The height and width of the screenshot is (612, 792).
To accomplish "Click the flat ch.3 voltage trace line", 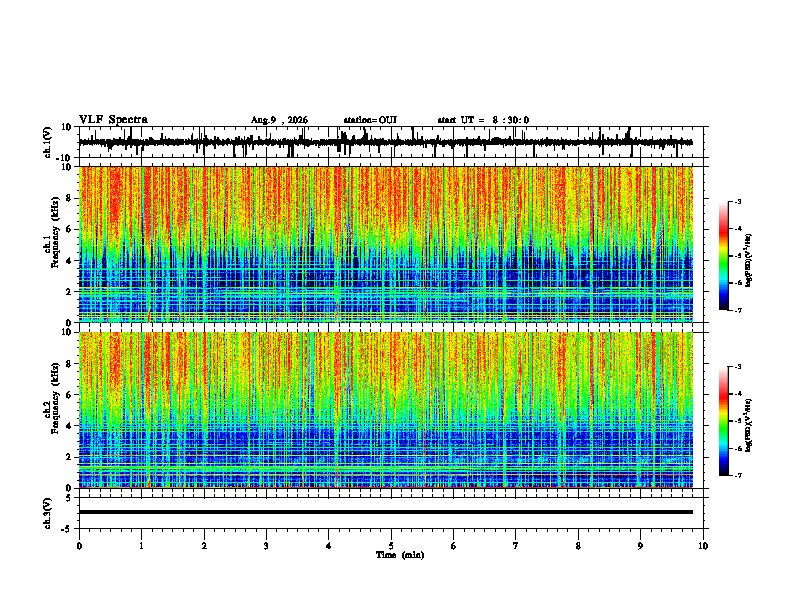I will coord(386,512).
